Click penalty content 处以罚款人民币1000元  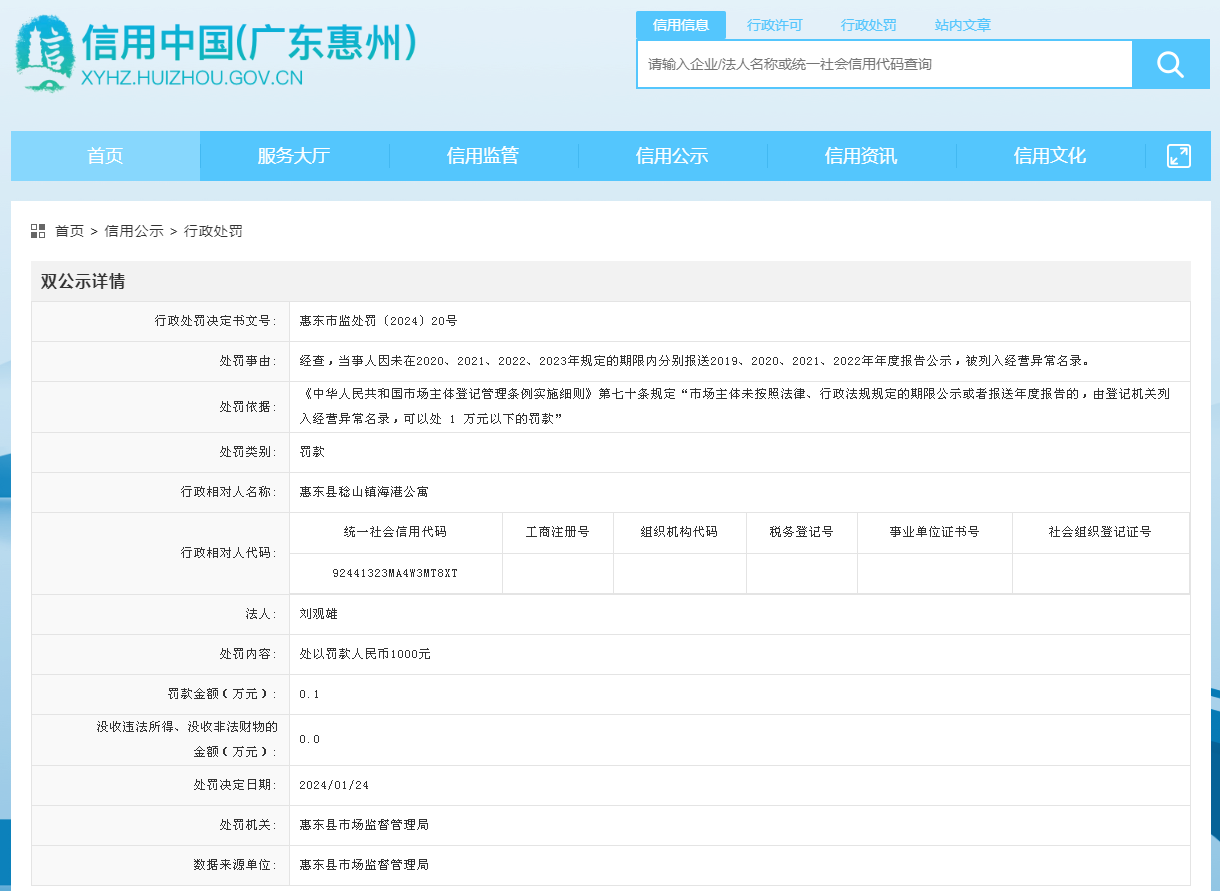coord(365,654)
